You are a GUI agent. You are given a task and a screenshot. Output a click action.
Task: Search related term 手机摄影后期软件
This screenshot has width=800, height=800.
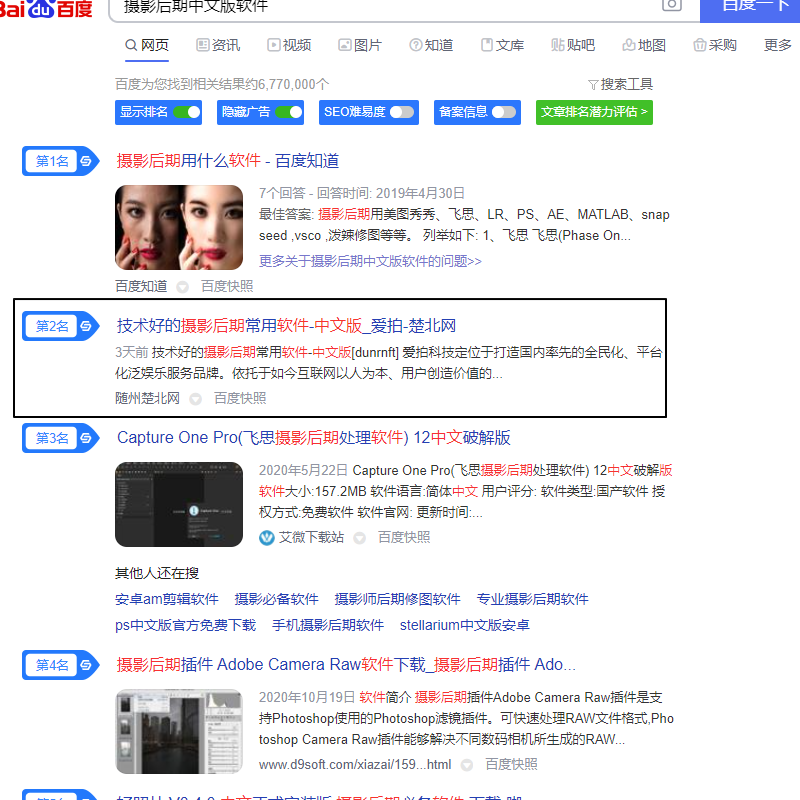click(328, 625)
